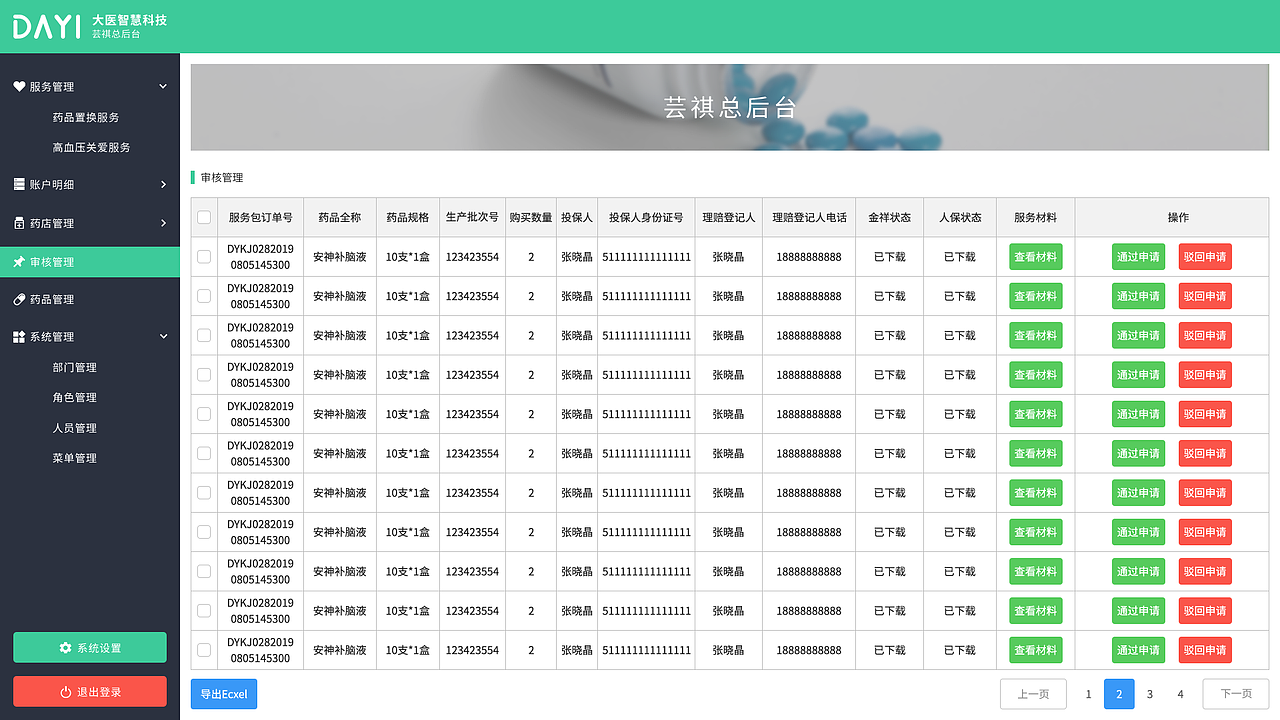Check the checkbox of the first data row
Image resolution: width=1280 pixels, height=720 pixels.
point(204,257)
